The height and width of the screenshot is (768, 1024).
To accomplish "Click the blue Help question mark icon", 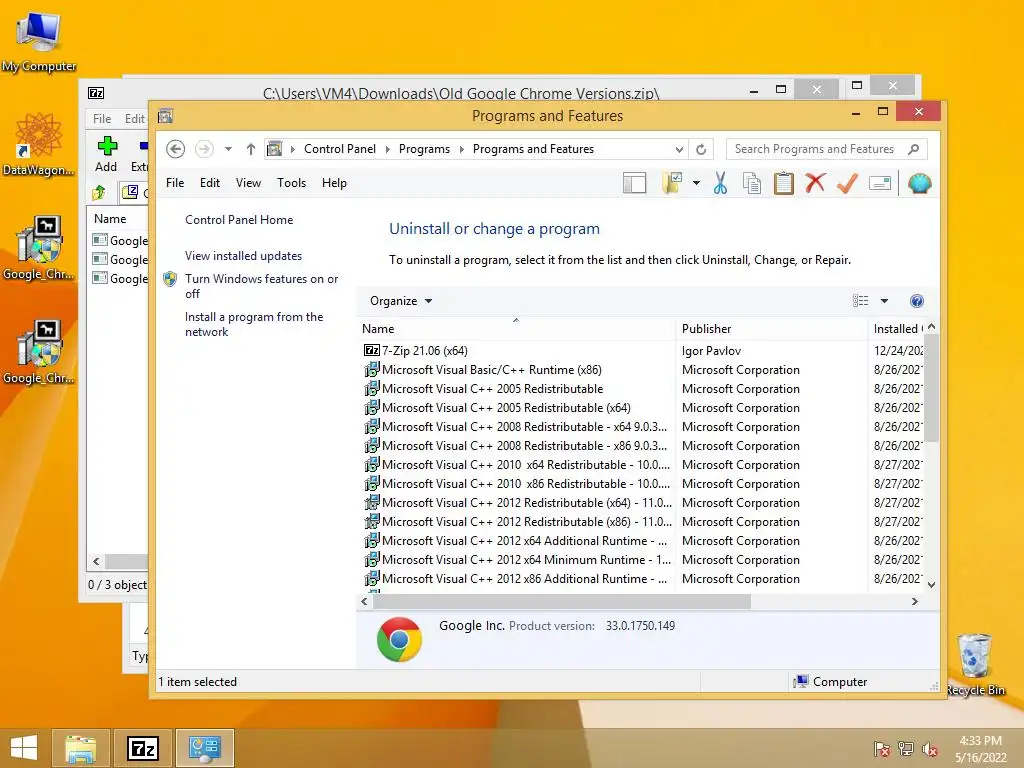I will click(x=917, y=301).
